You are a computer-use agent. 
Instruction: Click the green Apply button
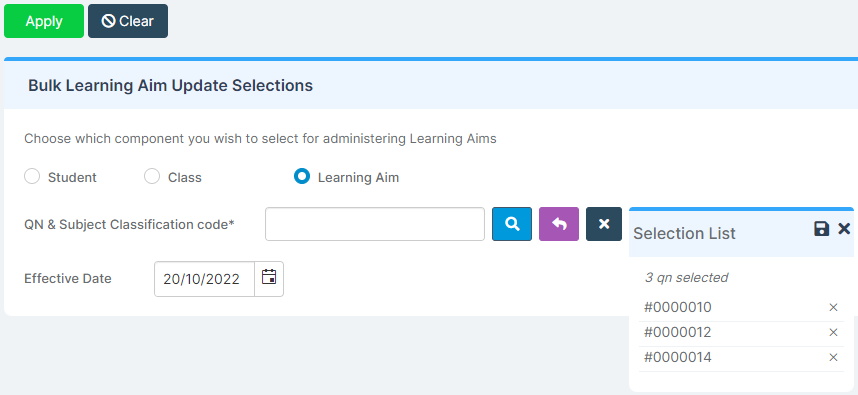(44, 21)
